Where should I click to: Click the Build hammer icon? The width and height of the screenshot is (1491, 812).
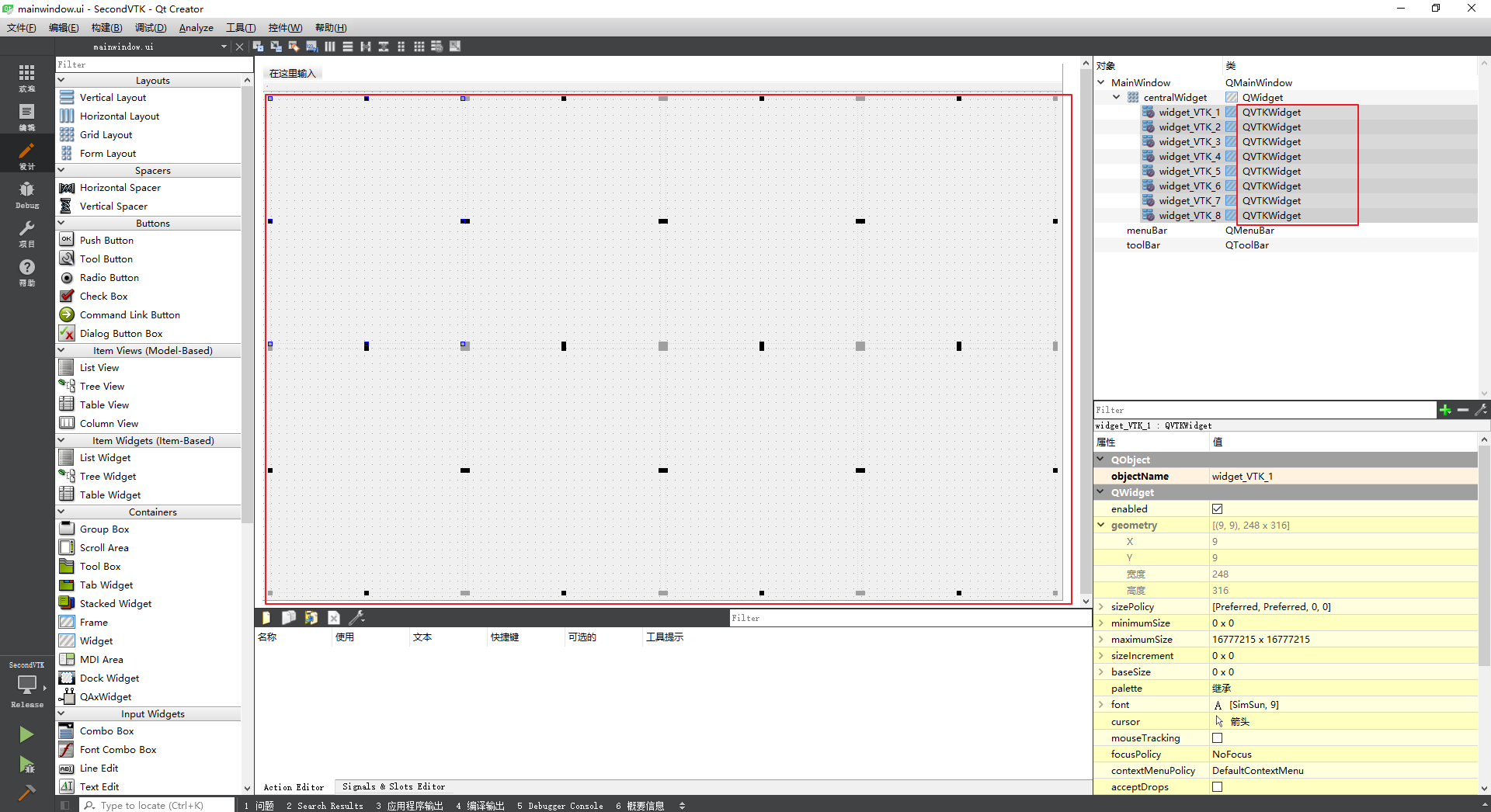26,793
